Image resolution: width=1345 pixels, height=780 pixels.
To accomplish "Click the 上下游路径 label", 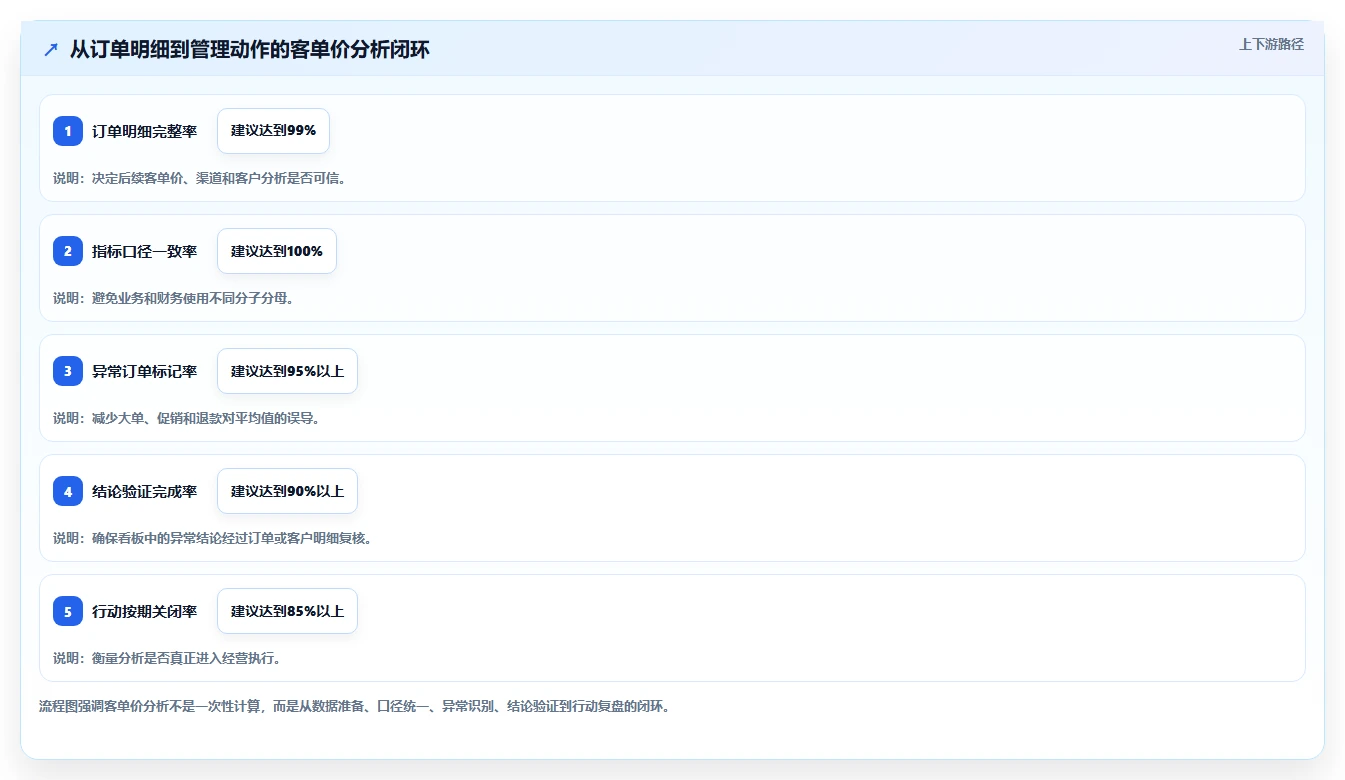I will pos(1271,44).
